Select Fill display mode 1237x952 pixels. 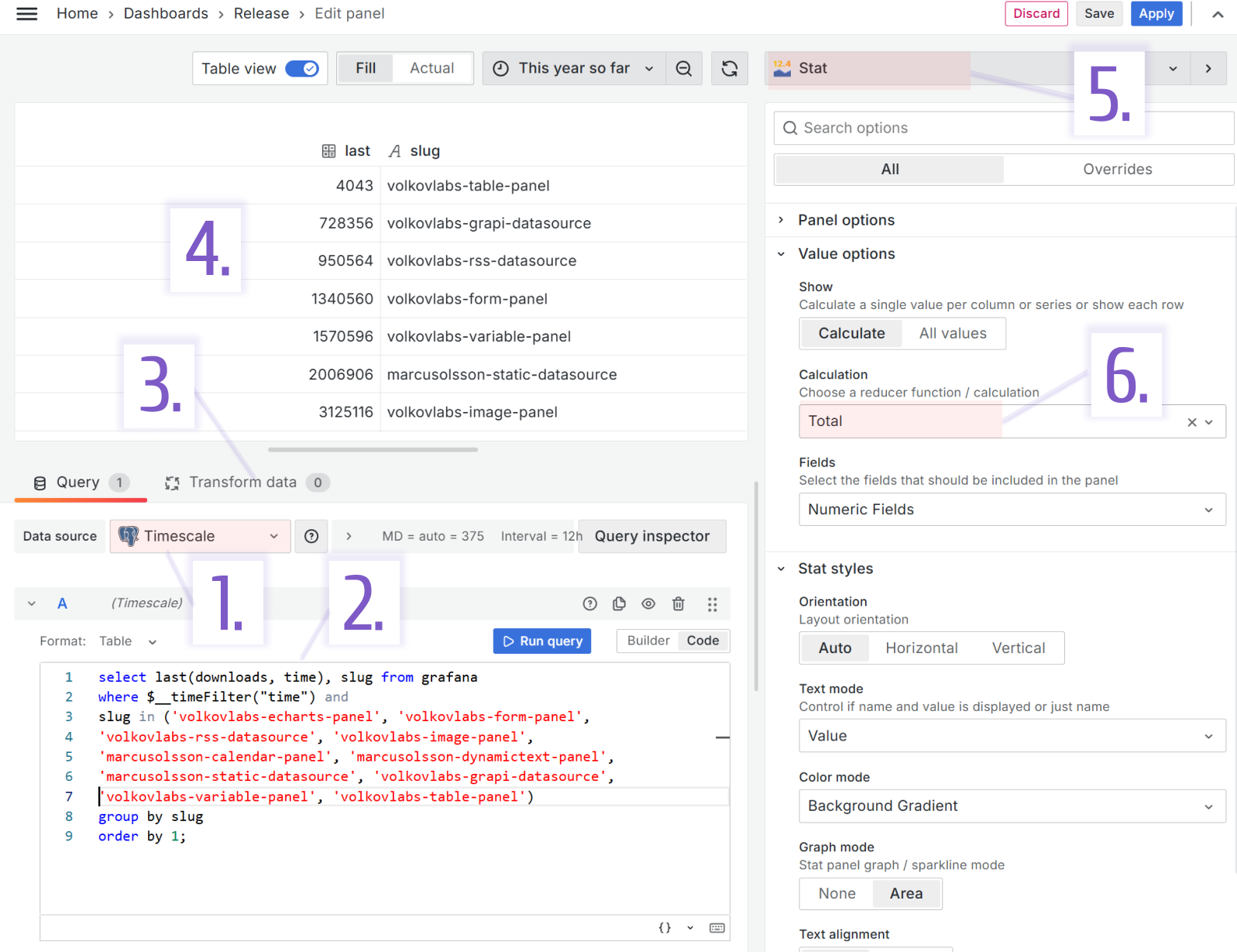tap(366, 68)
